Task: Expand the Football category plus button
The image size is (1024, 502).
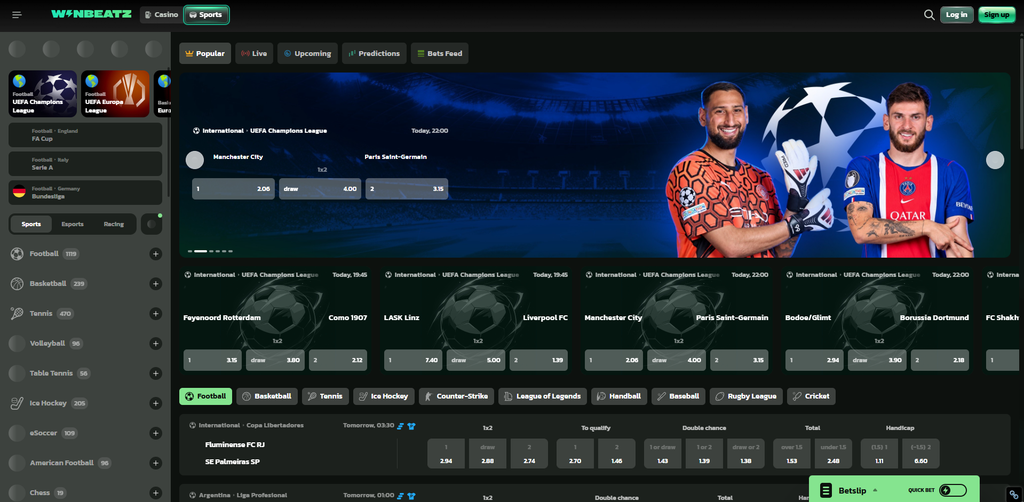Action: 155,254
